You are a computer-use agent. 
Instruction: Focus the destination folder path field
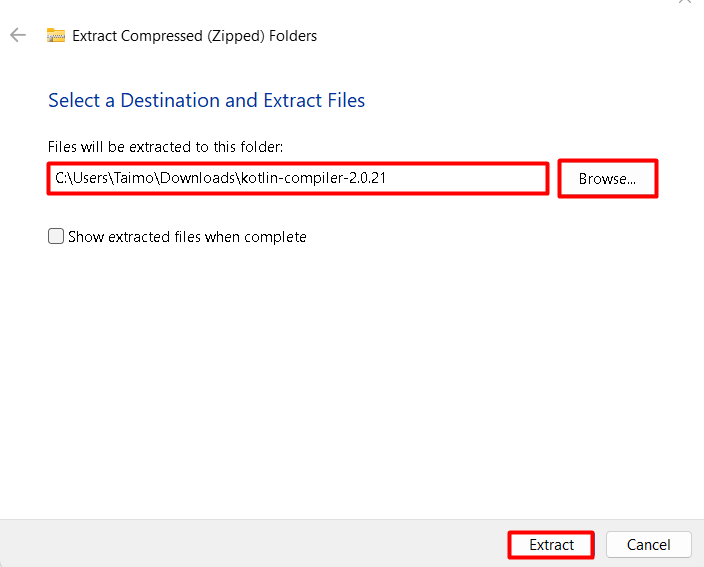point(298,179)
